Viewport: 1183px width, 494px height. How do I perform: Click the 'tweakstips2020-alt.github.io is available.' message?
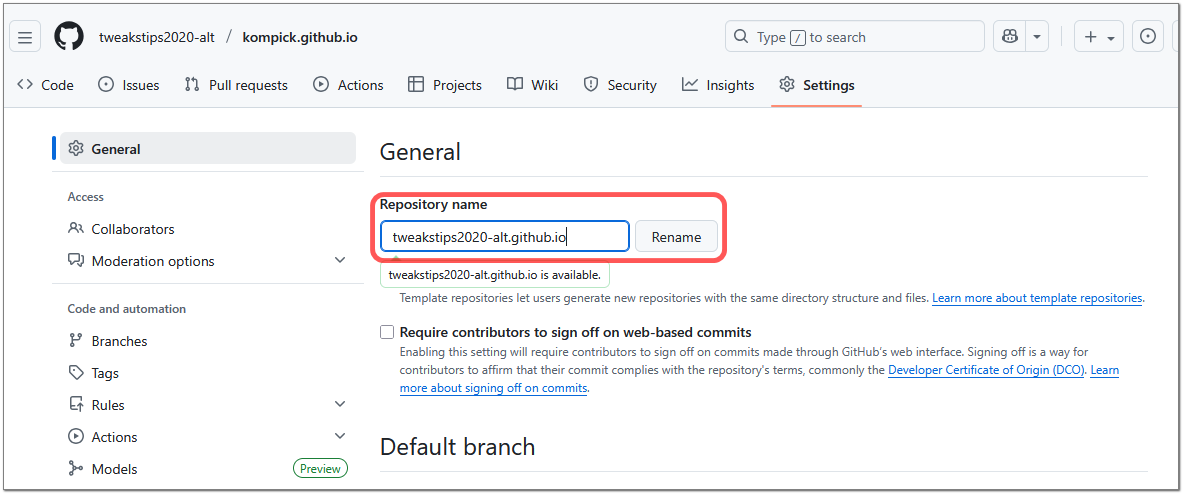[x=495, y=275]
